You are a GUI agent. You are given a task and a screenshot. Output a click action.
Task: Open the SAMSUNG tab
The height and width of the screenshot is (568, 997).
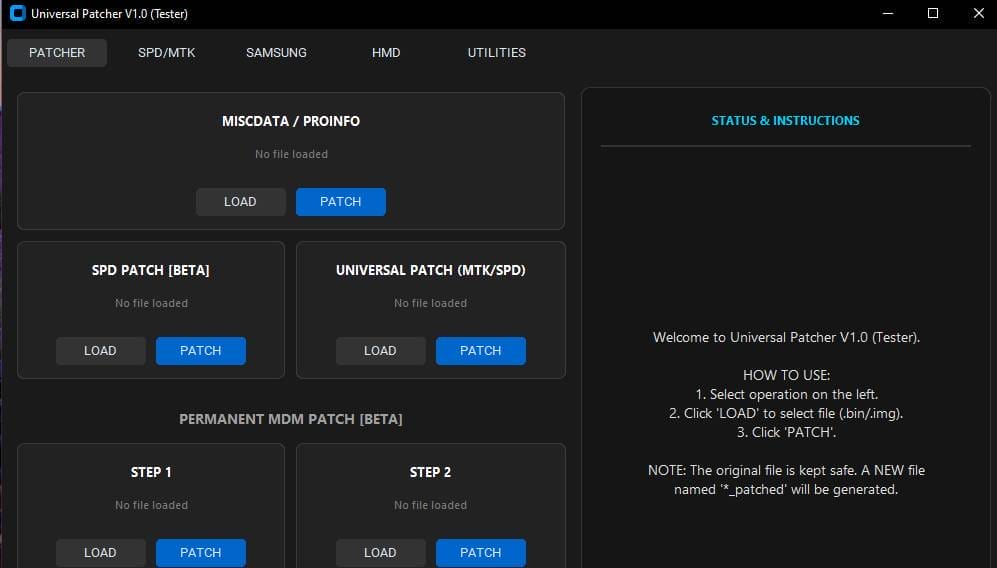click(x=277, y=53)
